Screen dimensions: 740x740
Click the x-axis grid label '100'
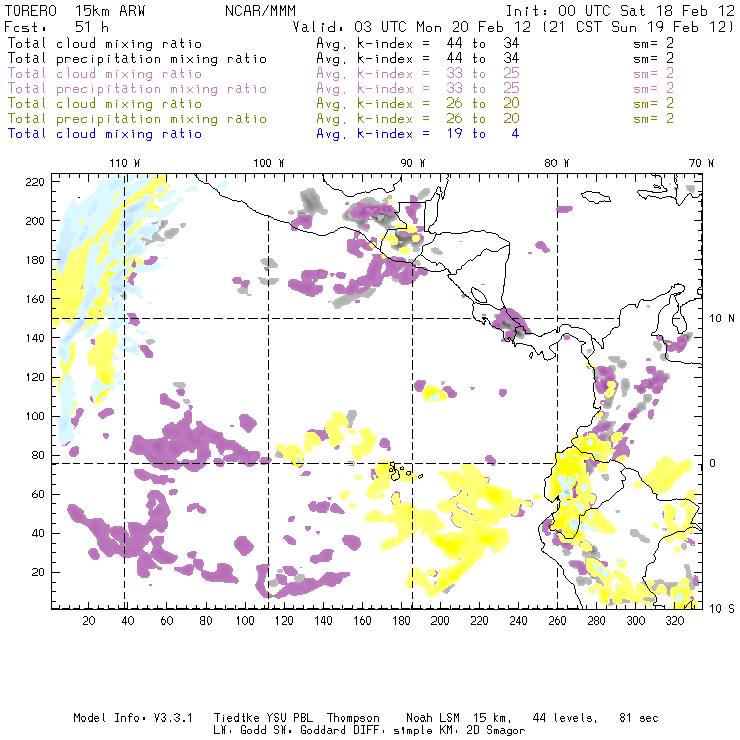(x=245, y=621)
